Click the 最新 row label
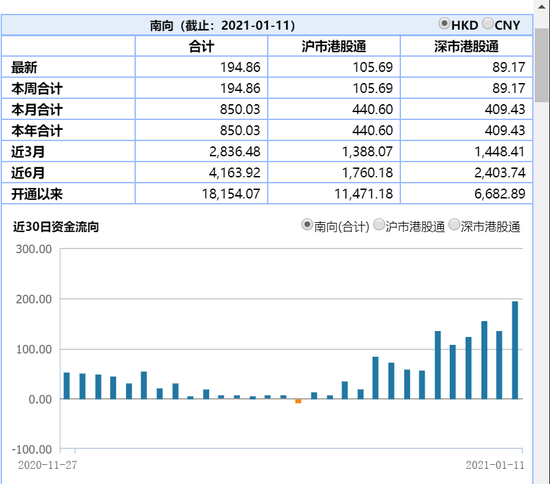550x484 pixels. click(24, 67)
